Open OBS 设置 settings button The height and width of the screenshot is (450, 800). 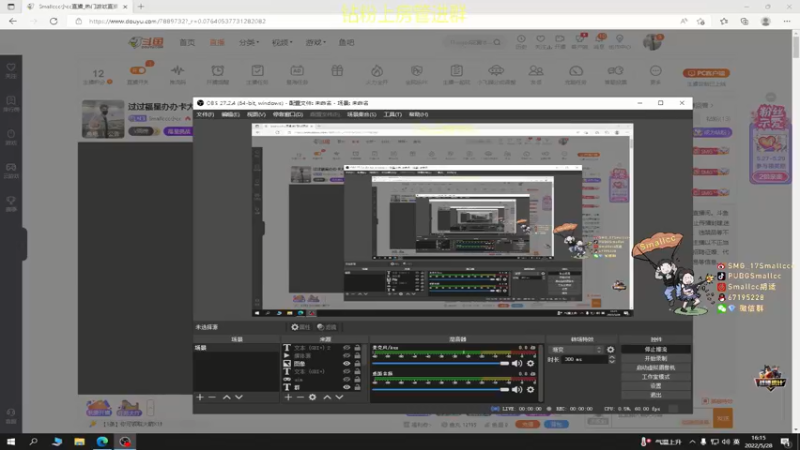point(656,386)
